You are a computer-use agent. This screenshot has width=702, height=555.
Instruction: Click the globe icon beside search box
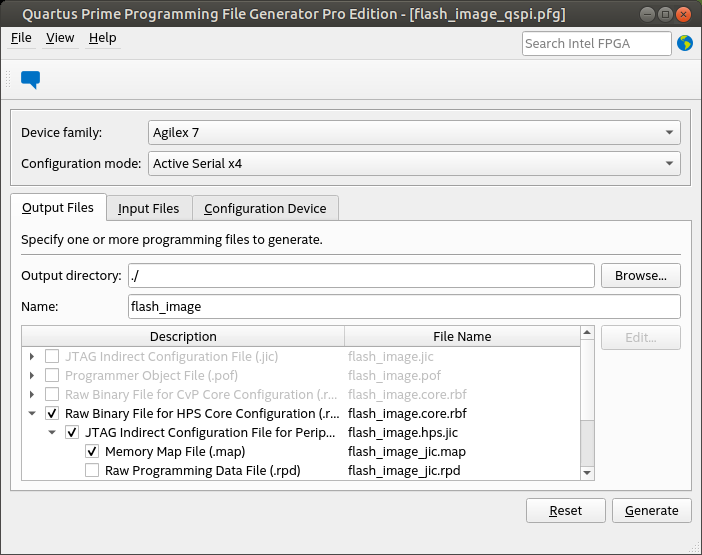click(x=685, y=43)
